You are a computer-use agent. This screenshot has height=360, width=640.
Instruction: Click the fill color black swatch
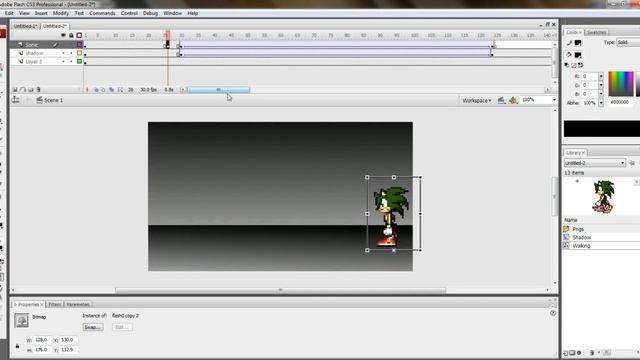coord(578,55)
